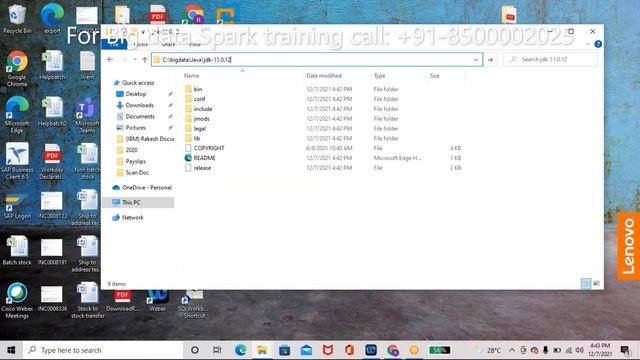Open the File ribbon tab

coord(114,44)
